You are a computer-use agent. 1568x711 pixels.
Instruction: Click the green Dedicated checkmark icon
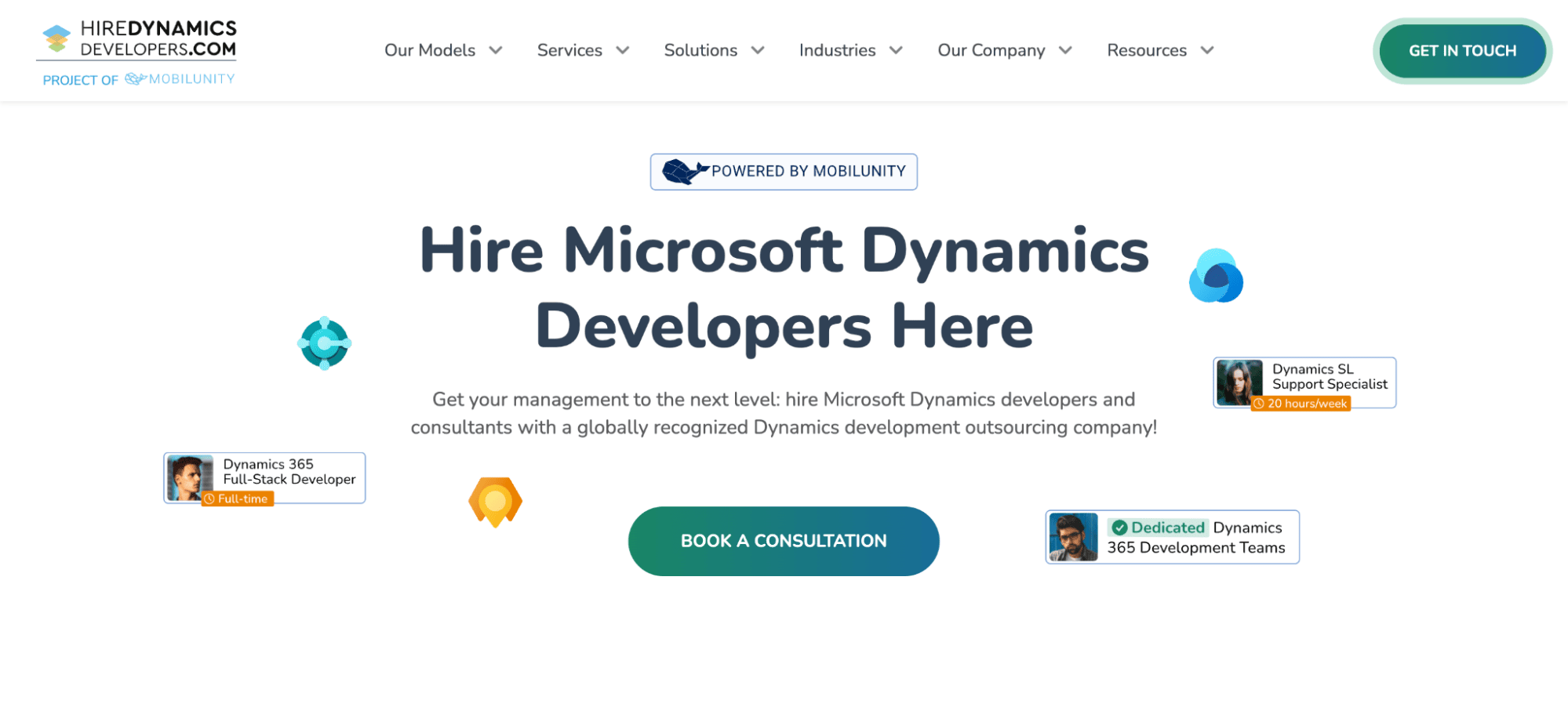[x=1120, y=528]
